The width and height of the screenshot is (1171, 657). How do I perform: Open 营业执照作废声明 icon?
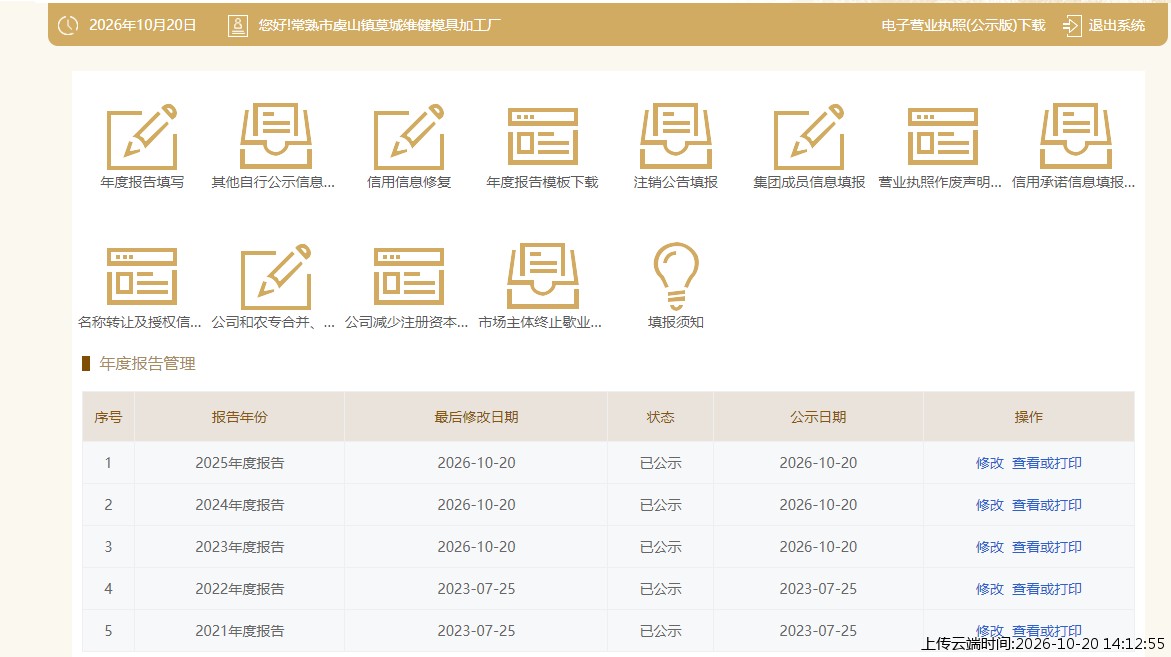(942, 137)
